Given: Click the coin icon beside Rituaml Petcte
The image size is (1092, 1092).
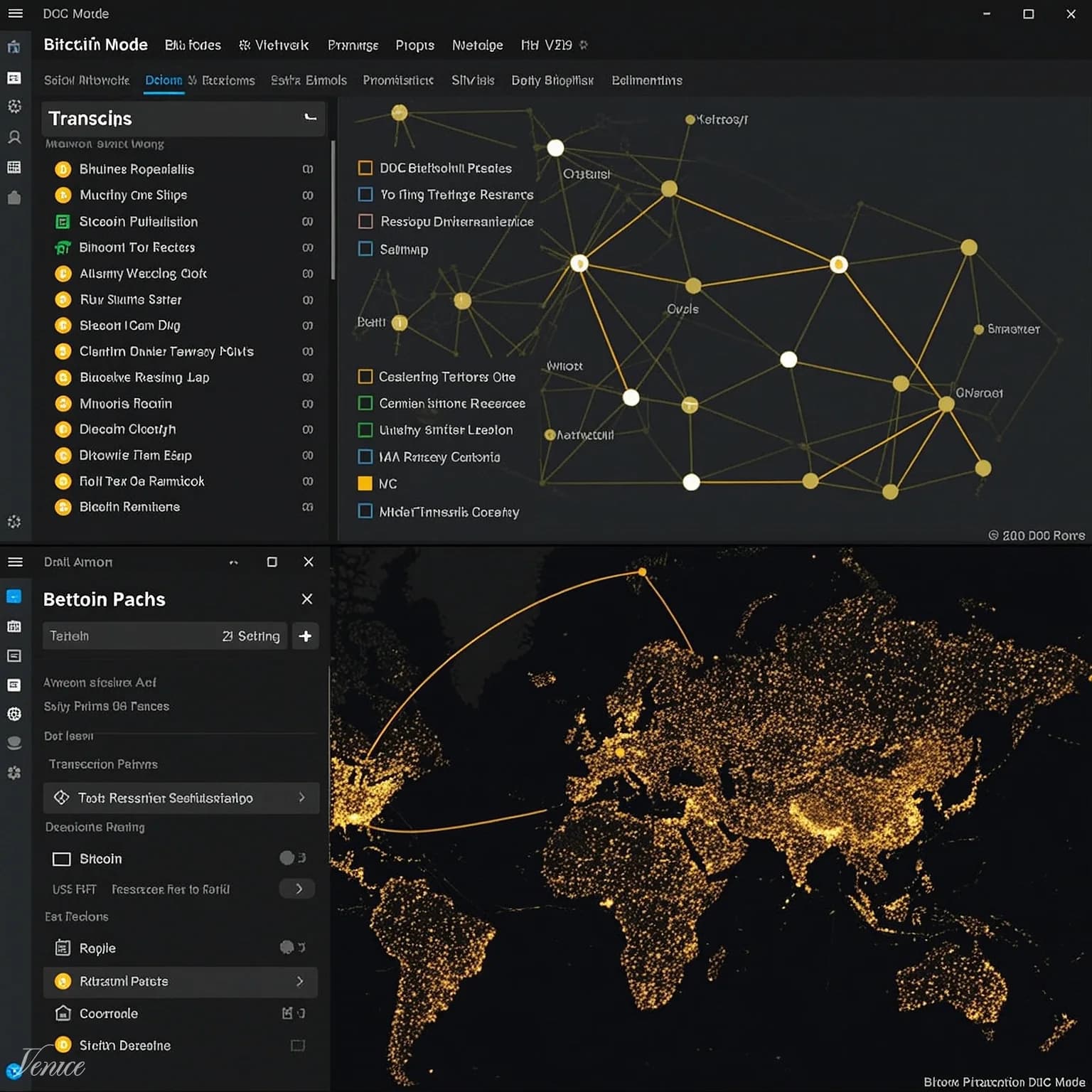Looking at the screenshot, I should [x=63, y=981].
